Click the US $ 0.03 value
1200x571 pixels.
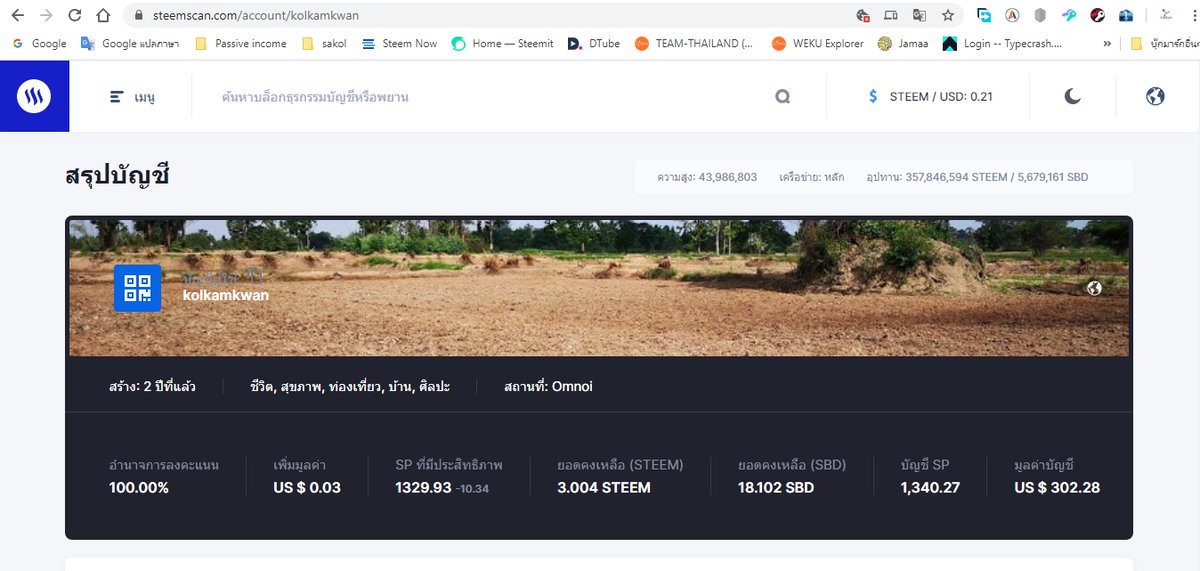click(x=307, y=488)
